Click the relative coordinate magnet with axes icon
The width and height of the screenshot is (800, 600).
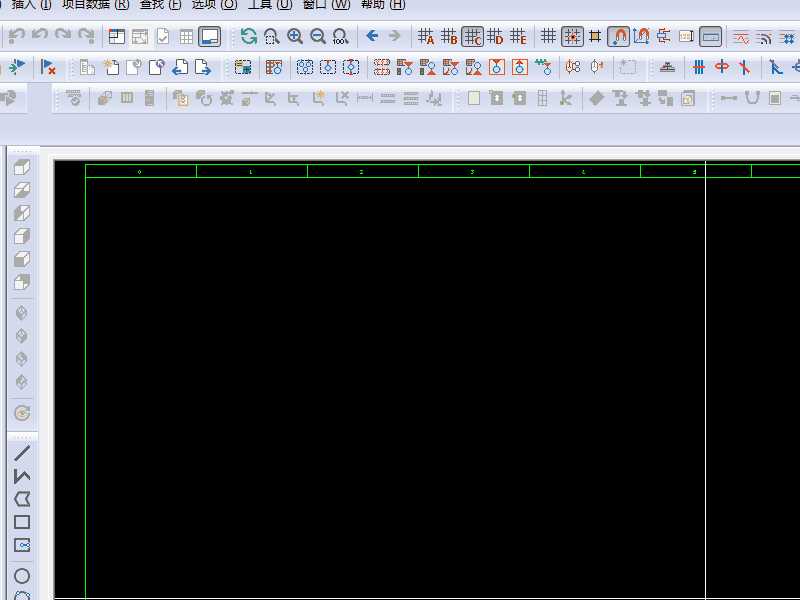click(641, 37)
